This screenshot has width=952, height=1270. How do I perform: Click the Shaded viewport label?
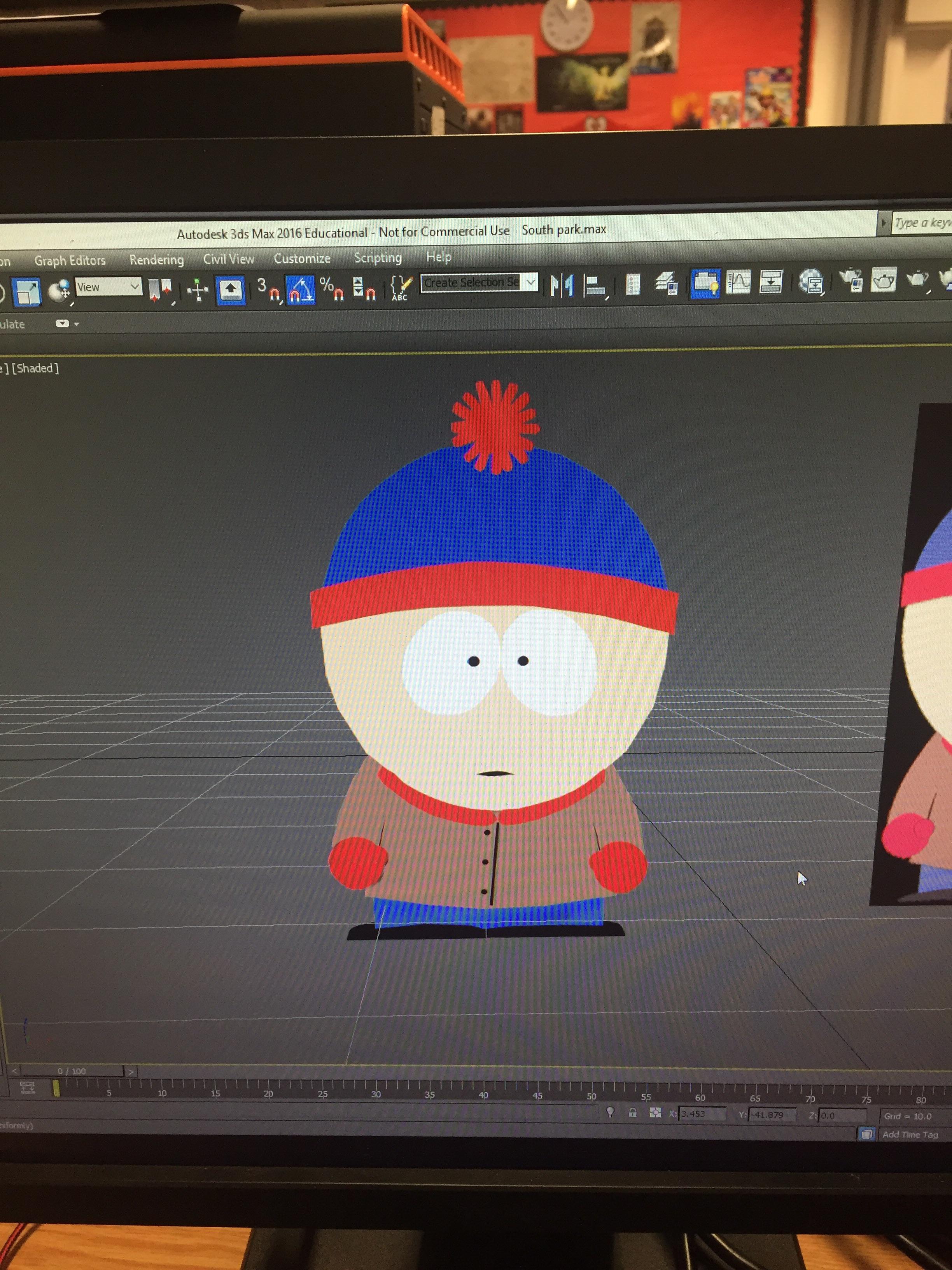tap(35, 368)
